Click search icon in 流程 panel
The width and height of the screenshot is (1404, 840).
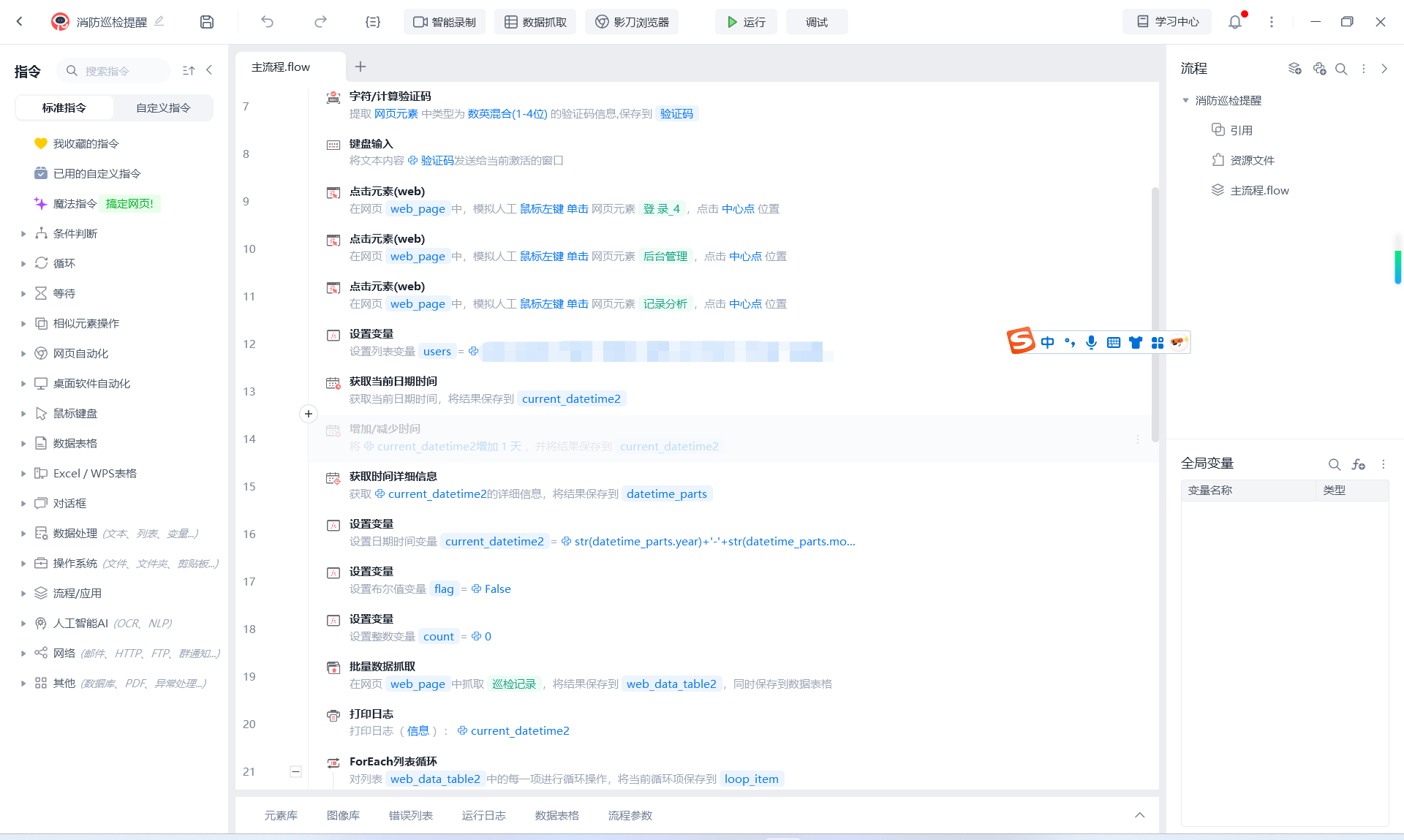(1341, 69)
